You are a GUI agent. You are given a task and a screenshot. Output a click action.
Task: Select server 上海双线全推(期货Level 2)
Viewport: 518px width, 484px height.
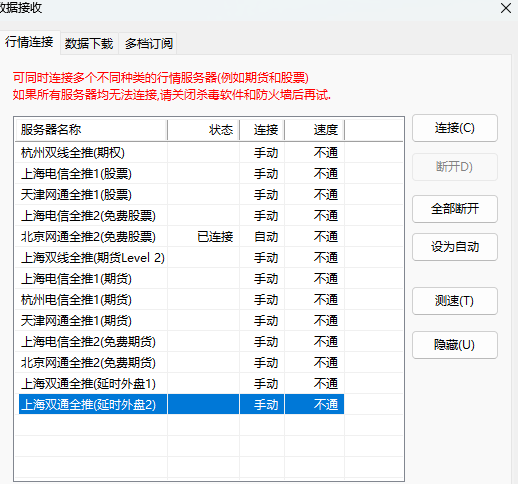click(93, 258)
